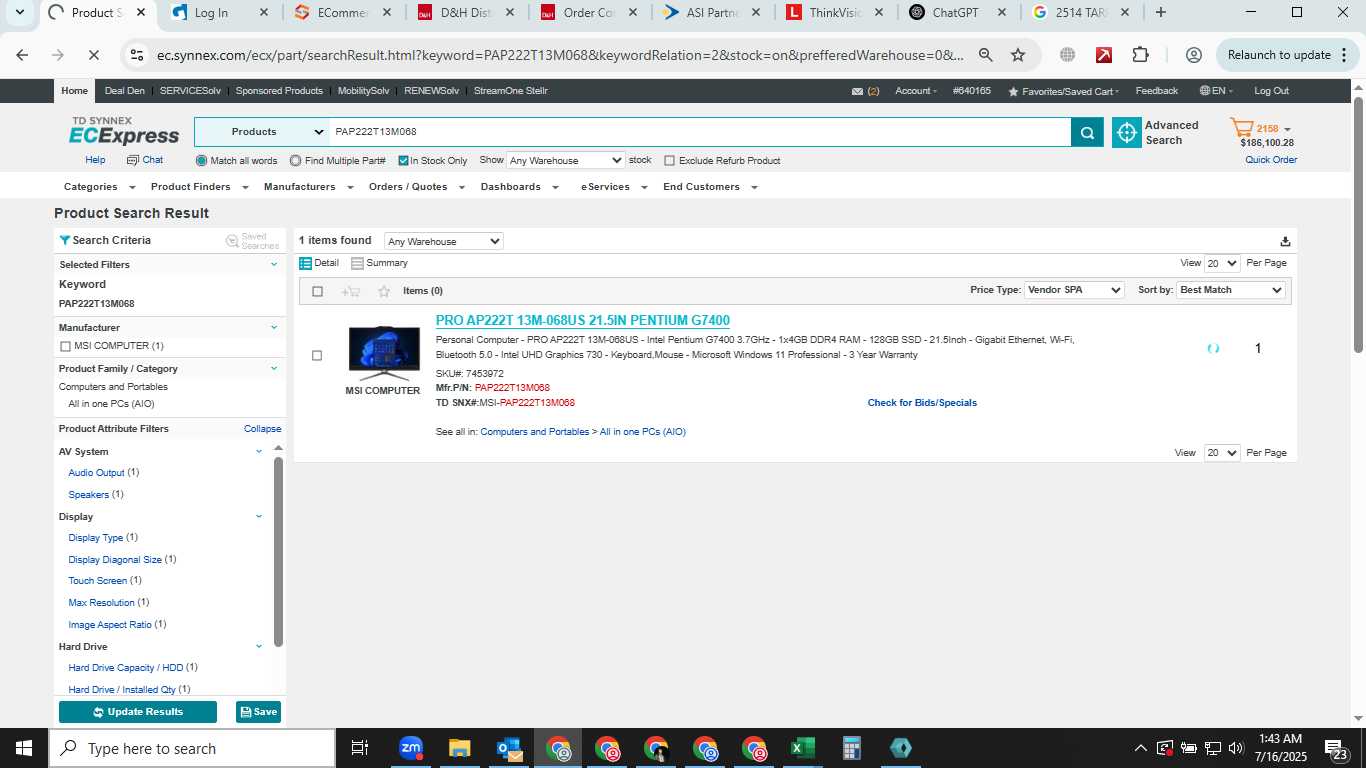Image resolution: width=1366 pixels, height=768 pixels.
Task: Open Chrome extensions puzzle icon
Action: [x=1141, y=55]
